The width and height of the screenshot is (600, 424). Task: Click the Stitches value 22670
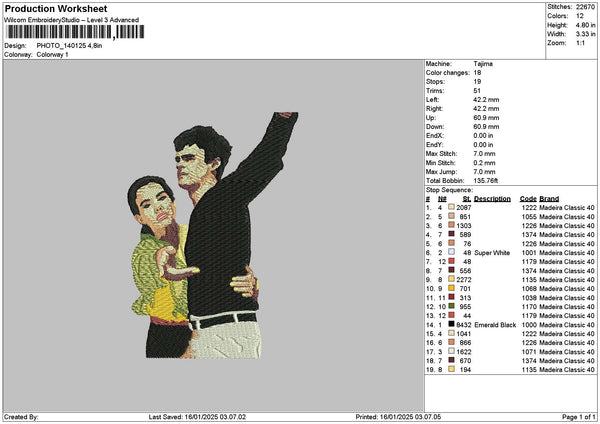tap(585, 7)
